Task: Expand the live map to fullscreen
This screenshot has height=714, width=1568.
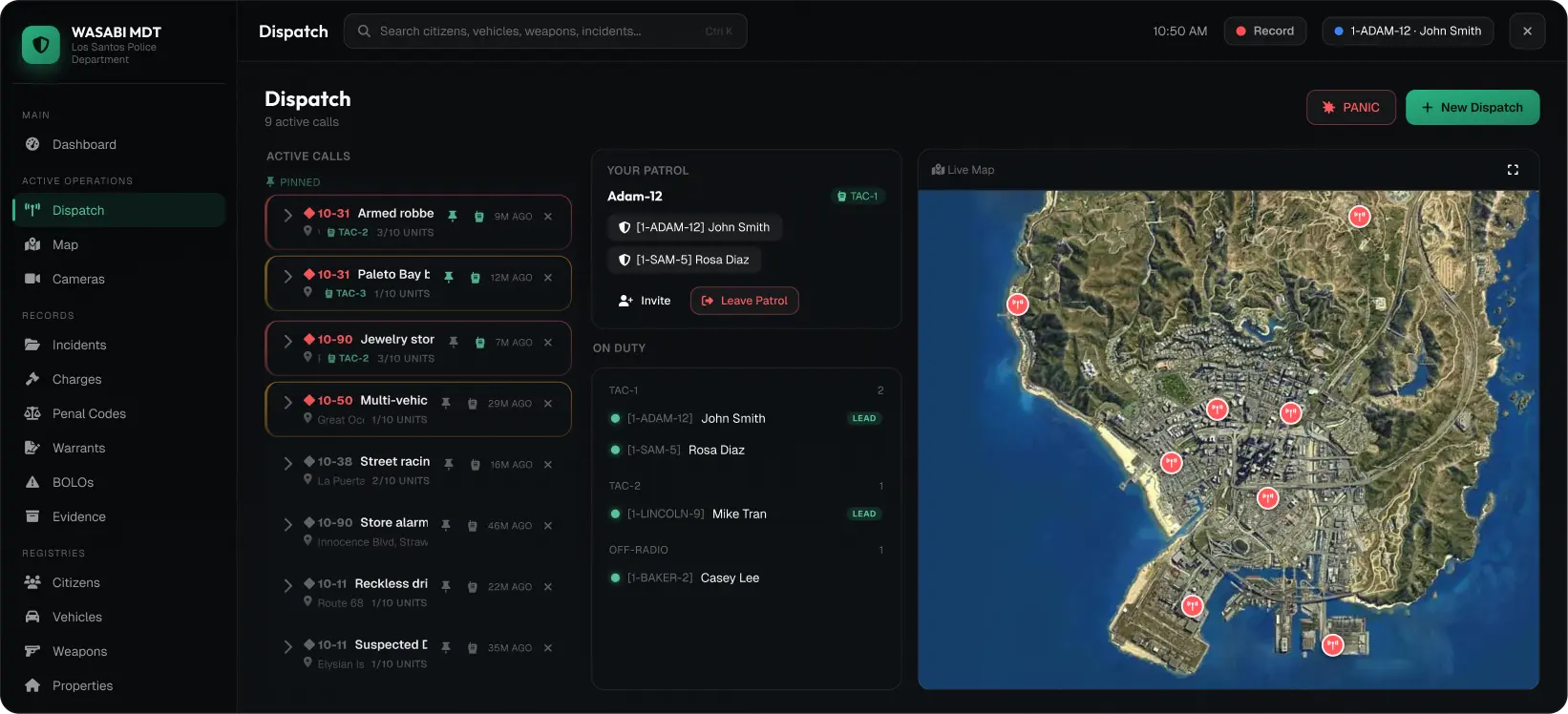Action: 1513,170
